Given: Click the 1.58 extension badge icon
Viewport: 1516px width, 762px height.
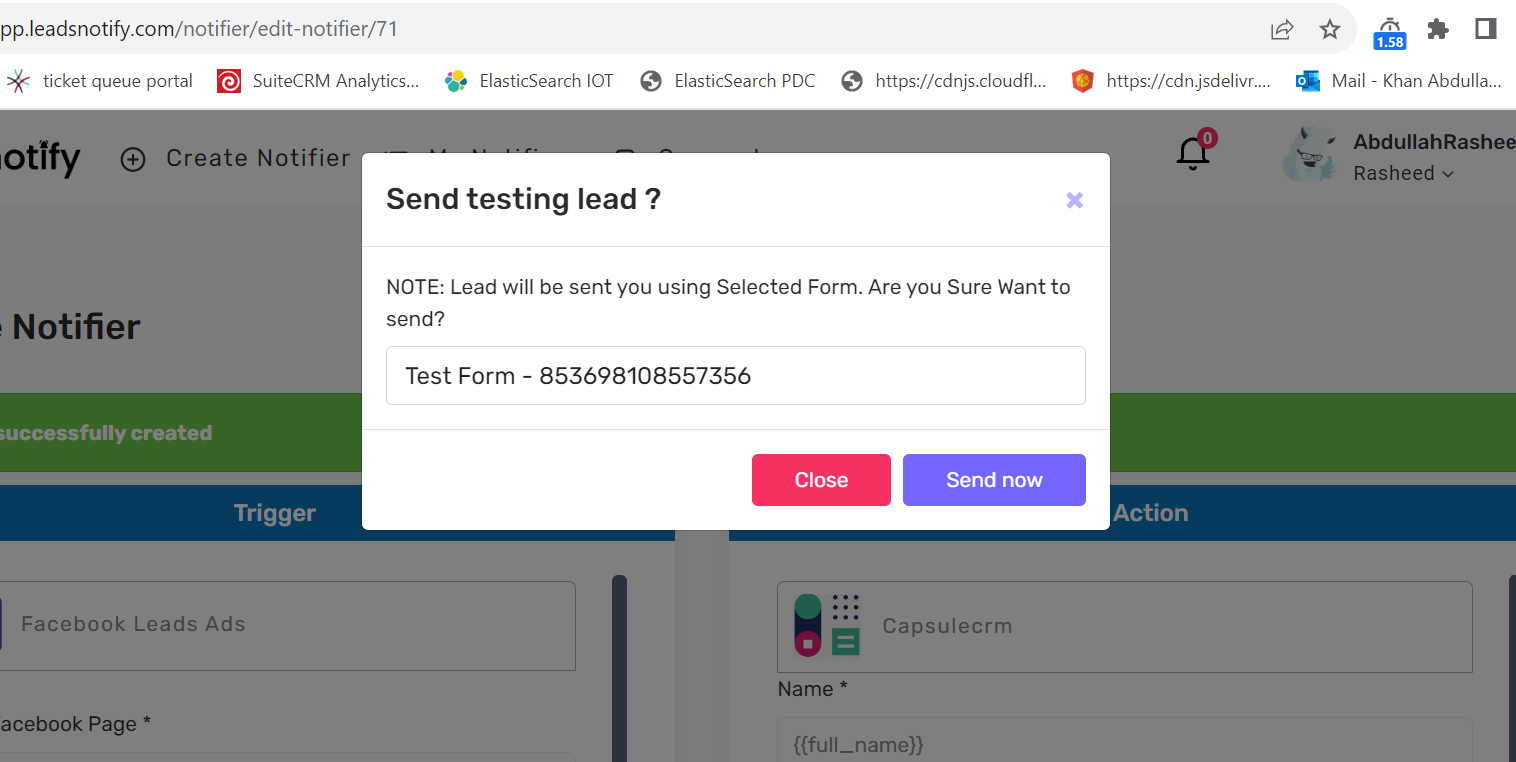Looking at the screenshot, I should 1390,33.
